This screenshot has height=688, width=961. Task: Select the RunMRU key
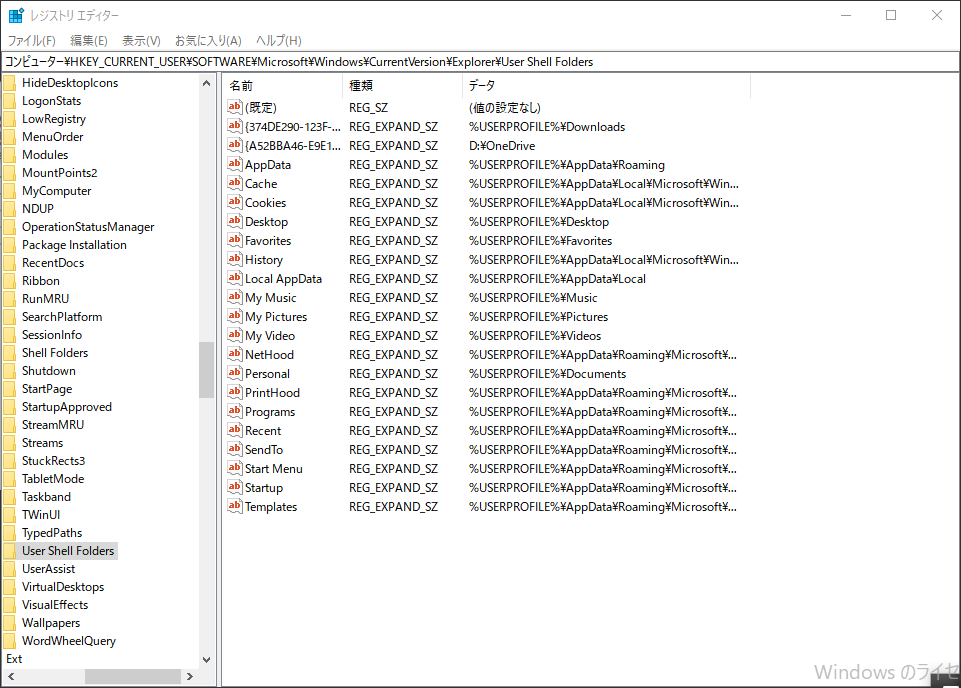pyautogui.click(x=45, y=299)
